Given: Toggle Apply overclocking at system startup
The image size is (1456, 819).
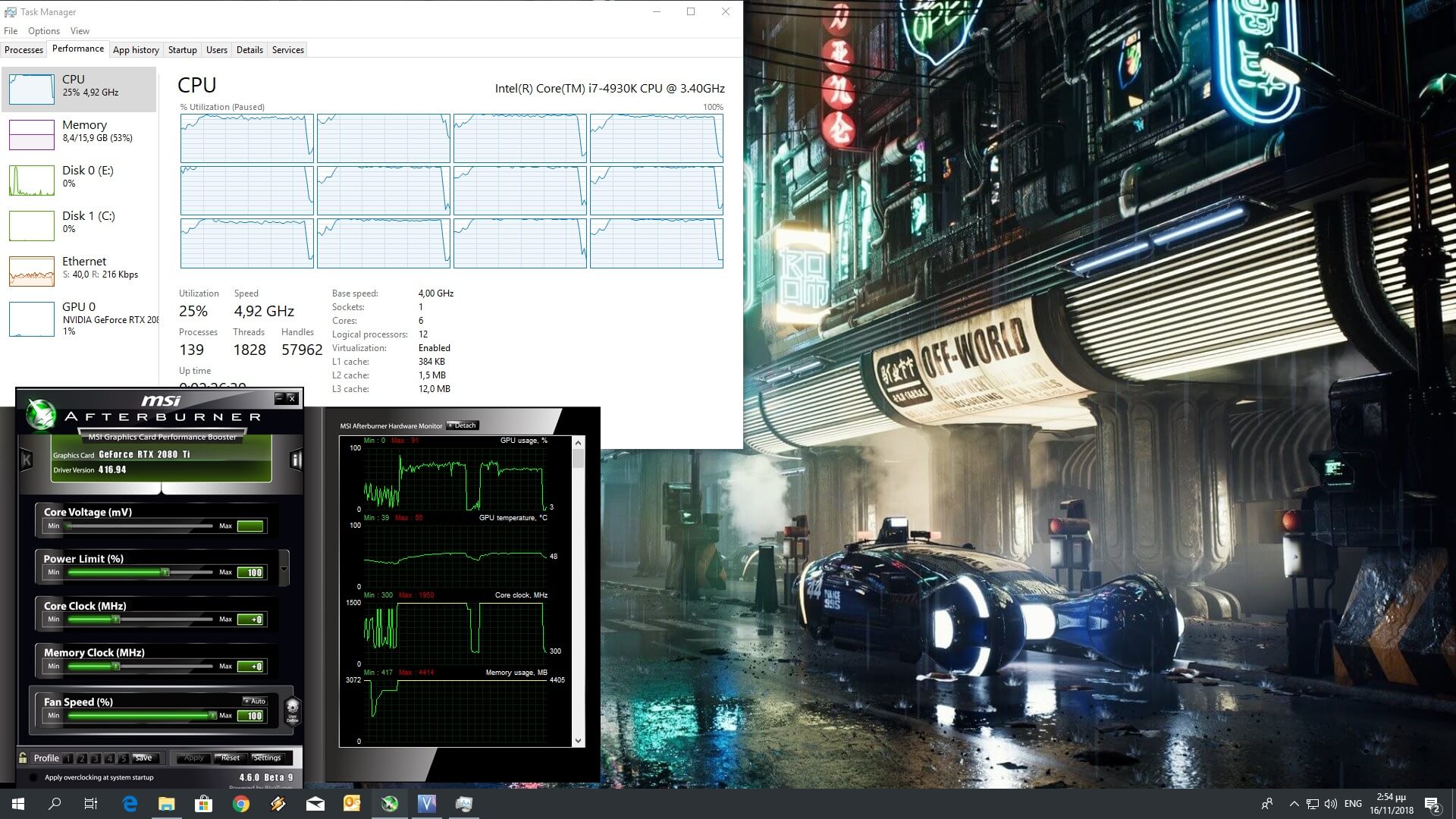Looking at the screenshot, I should tap(33, 777).
